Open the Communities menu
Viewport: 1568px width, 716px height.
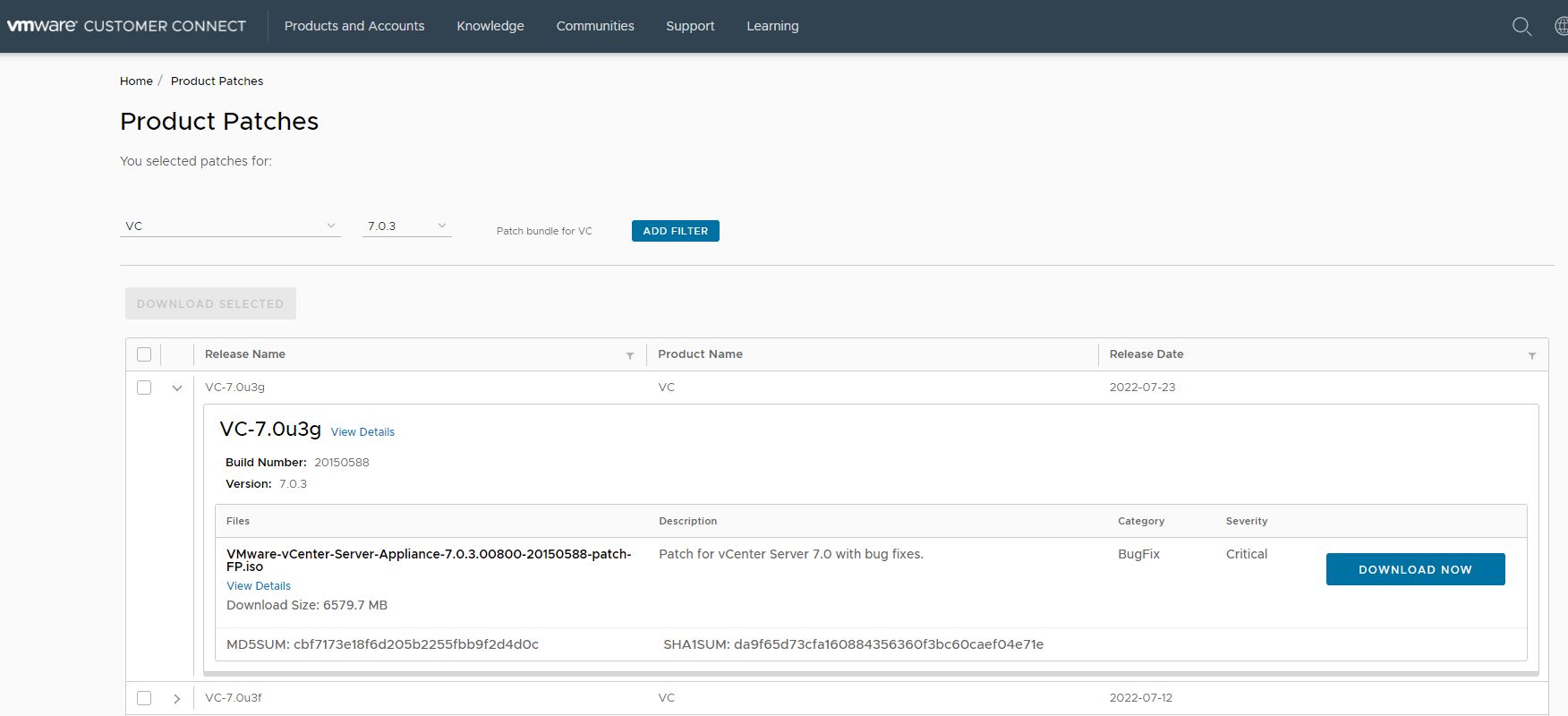click(x=595, y=26)
